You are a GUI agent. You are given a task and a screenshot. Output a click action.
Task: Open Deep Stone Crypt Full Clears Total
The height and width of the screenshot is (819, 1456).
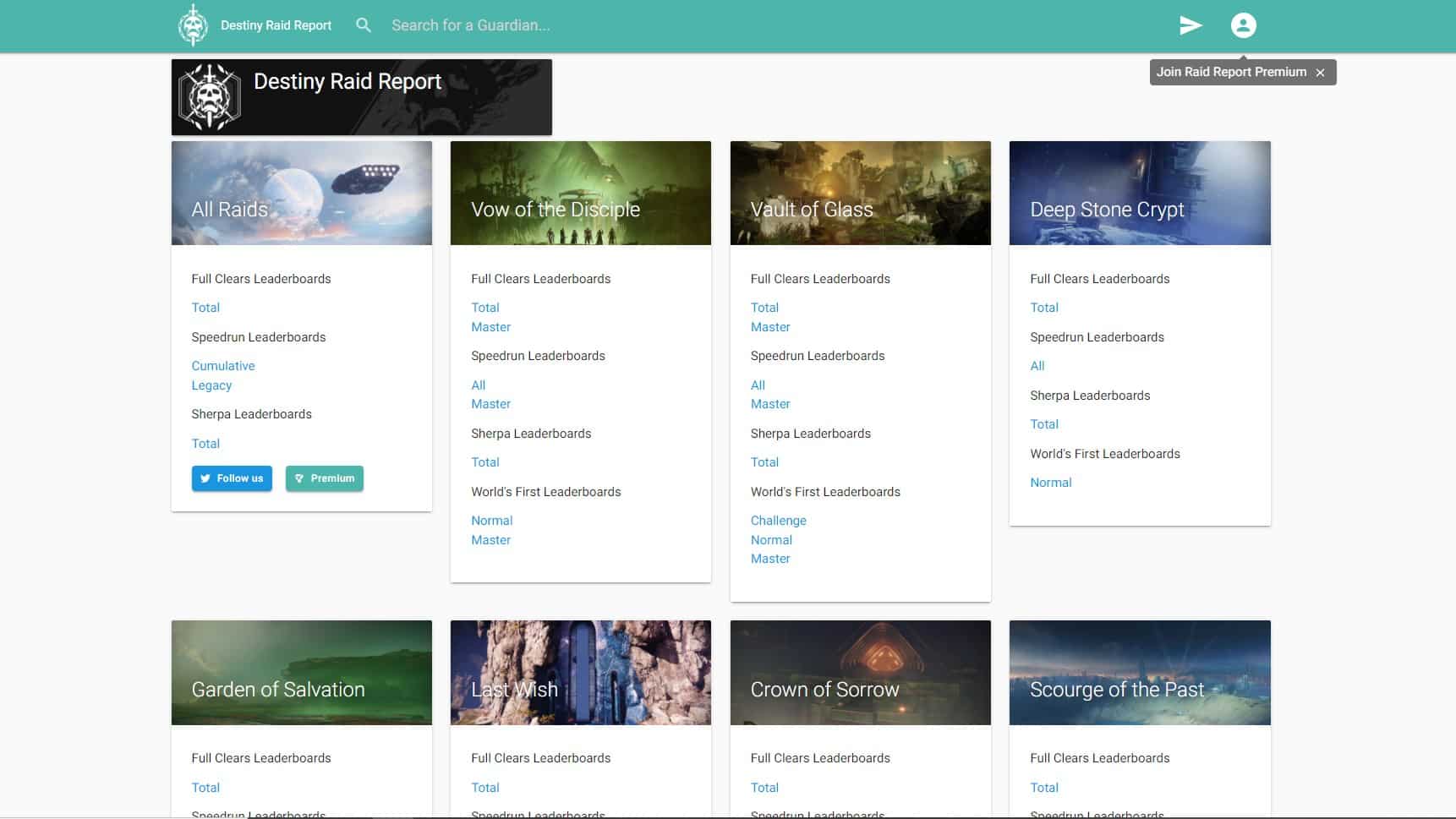(1044, 308)
